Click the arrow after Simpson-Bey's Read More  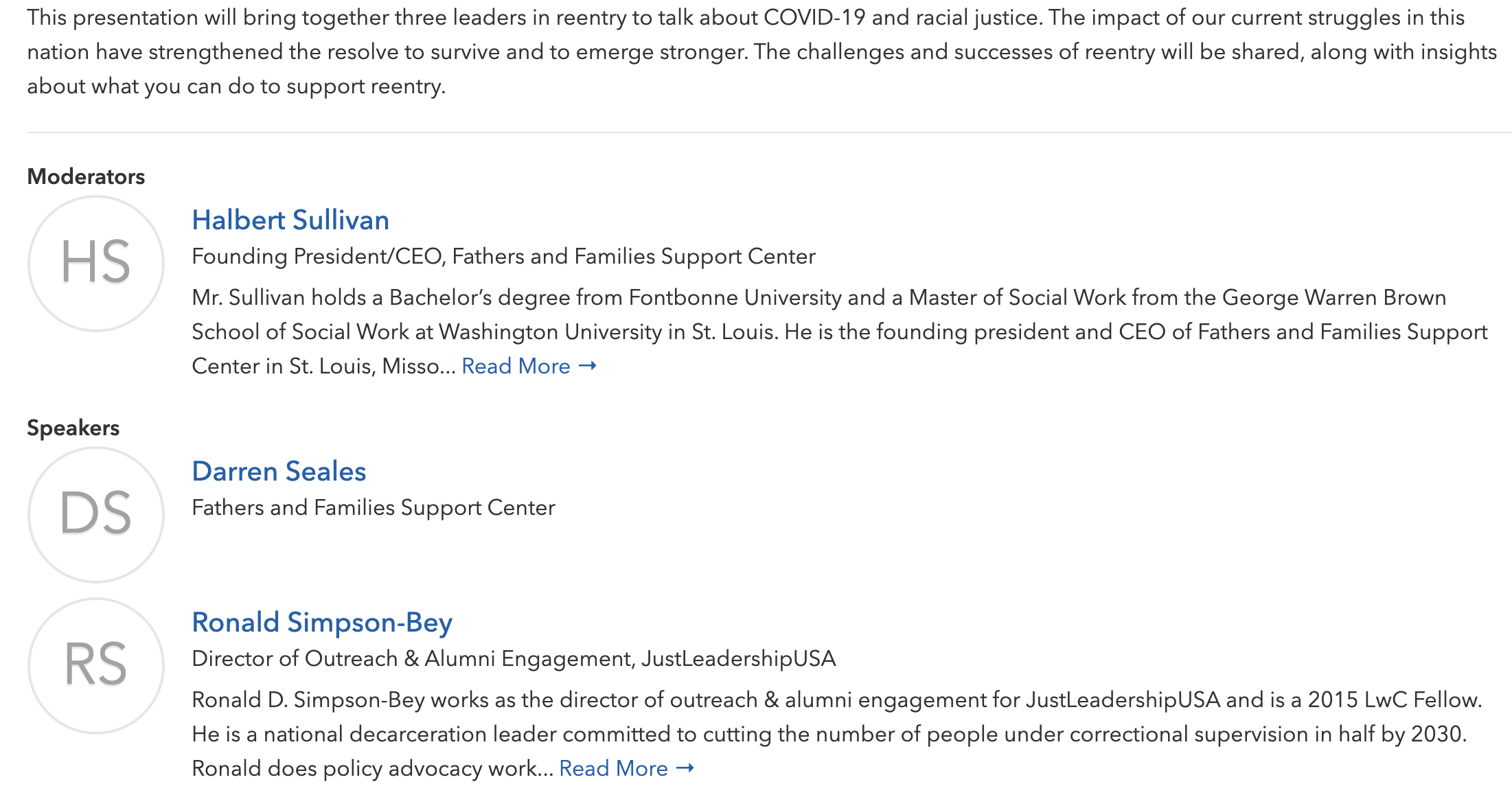click(685, 768)
